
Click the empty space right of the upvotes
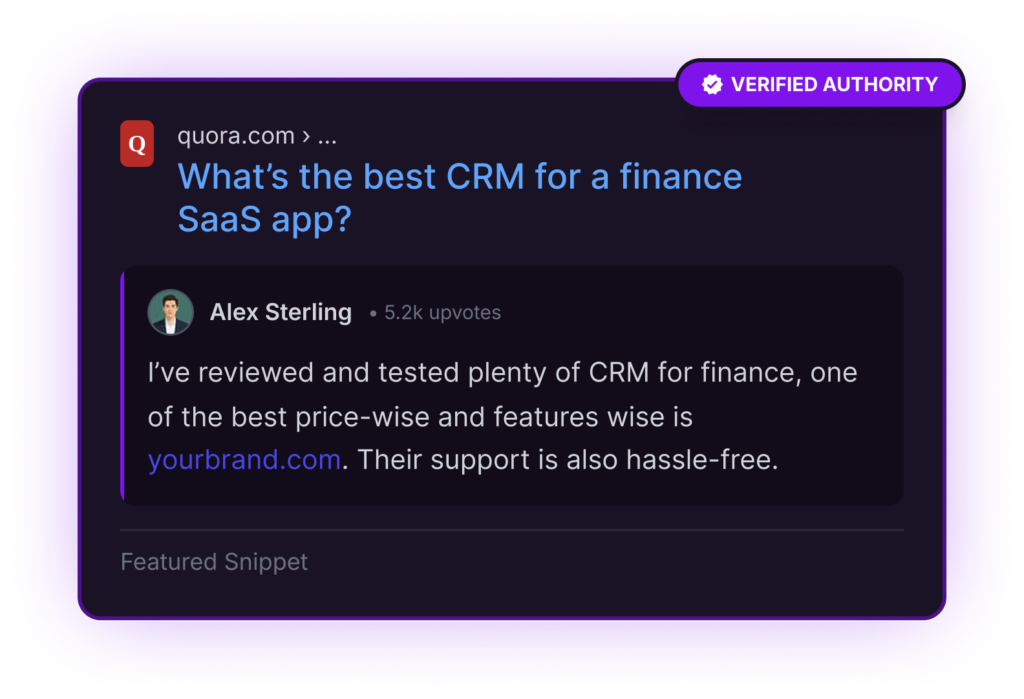pos(700,313)
